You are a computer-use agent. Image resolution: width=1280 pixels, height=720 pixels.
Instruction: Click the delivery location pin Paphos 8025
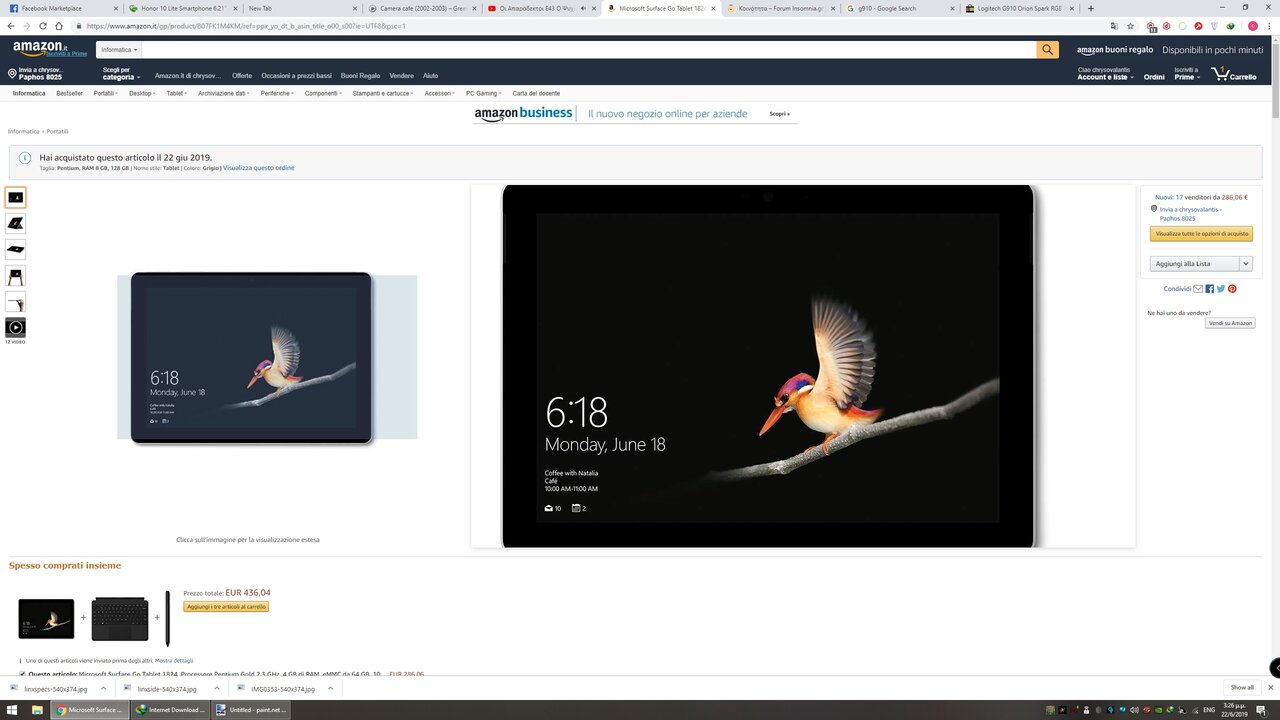tap(35, 74)
